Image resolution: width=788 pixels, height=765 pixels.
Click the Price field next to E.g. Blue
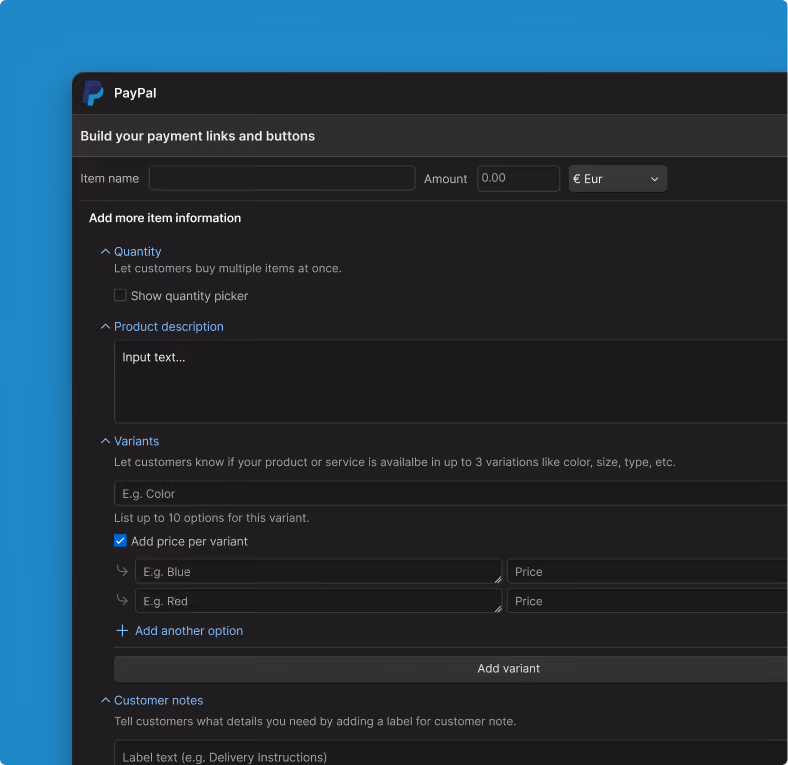647,571
